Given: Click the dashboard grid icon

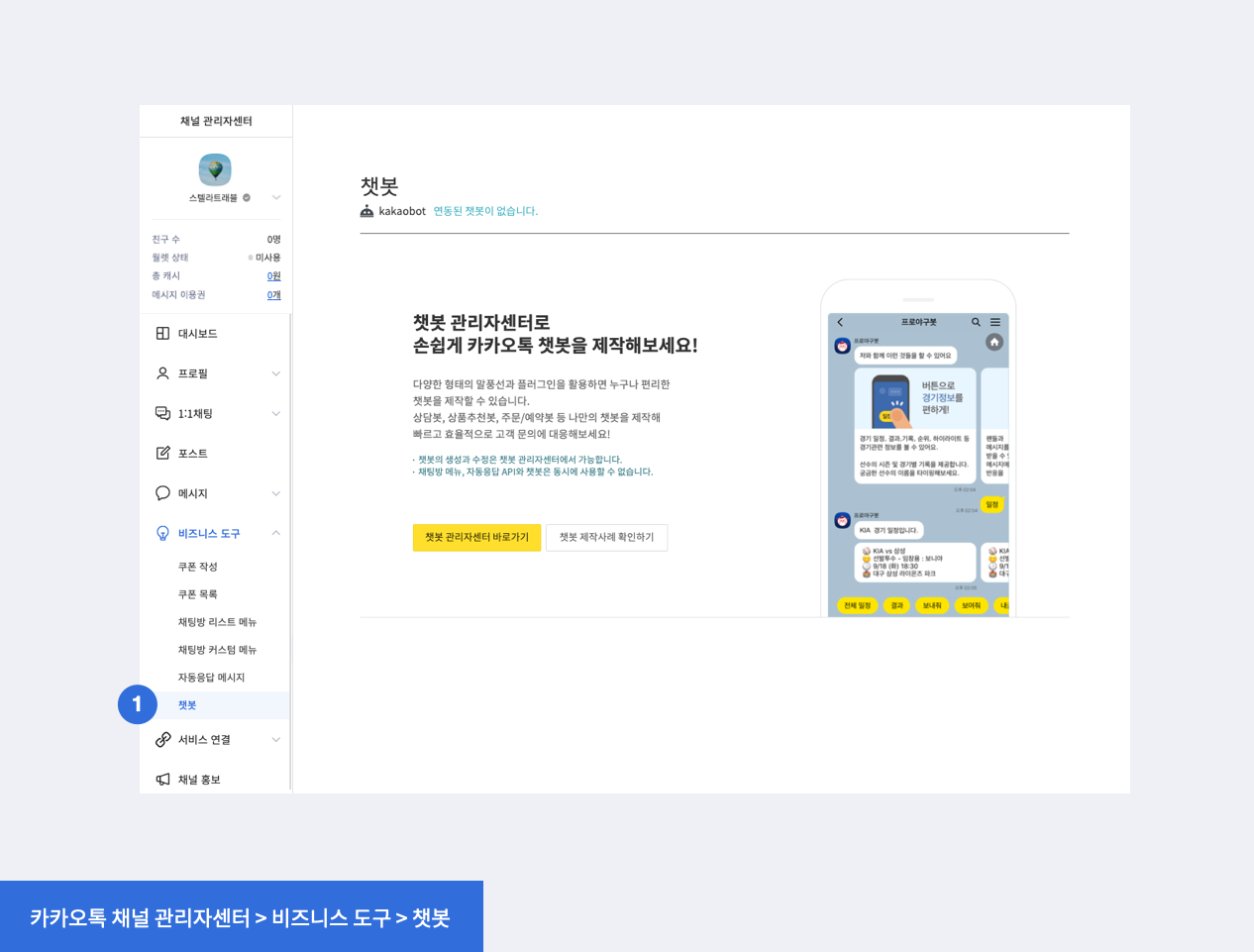Looking at the screenshot, I should point(162,333).
